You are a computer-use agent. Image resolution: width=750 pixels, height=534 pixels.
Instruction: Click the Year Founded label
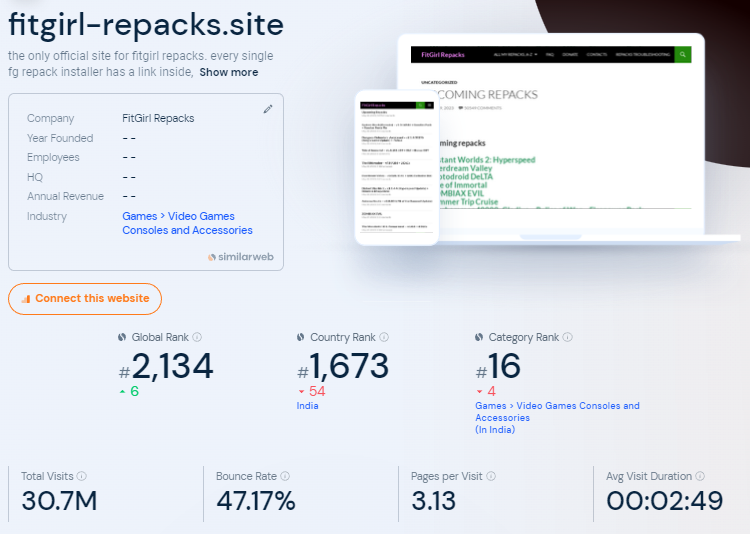point(60,138)
